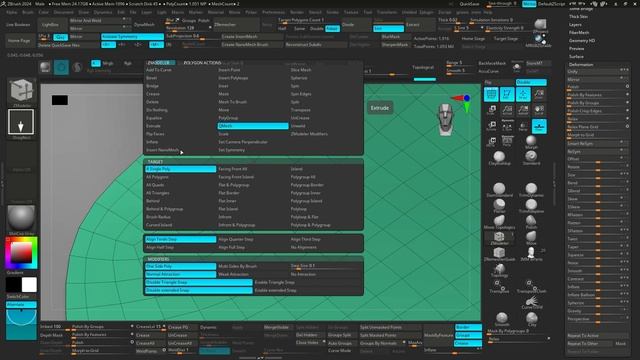The height and width of the screenshot is (360, 640).
Task: Adjust the Step Size slider in Modifiers
Action: click(x=325, y=266)
